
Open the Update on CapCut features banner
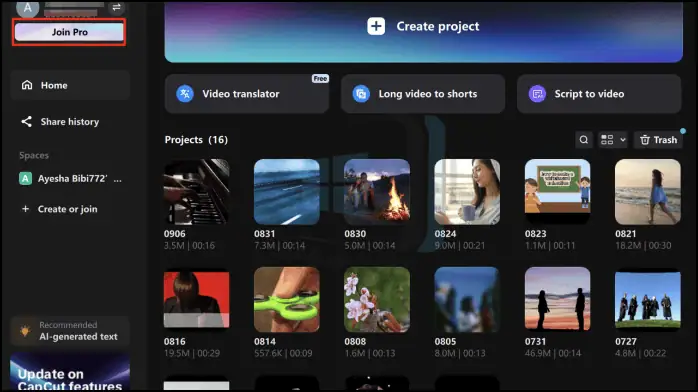pyautogui.click(x=70, y=372)
